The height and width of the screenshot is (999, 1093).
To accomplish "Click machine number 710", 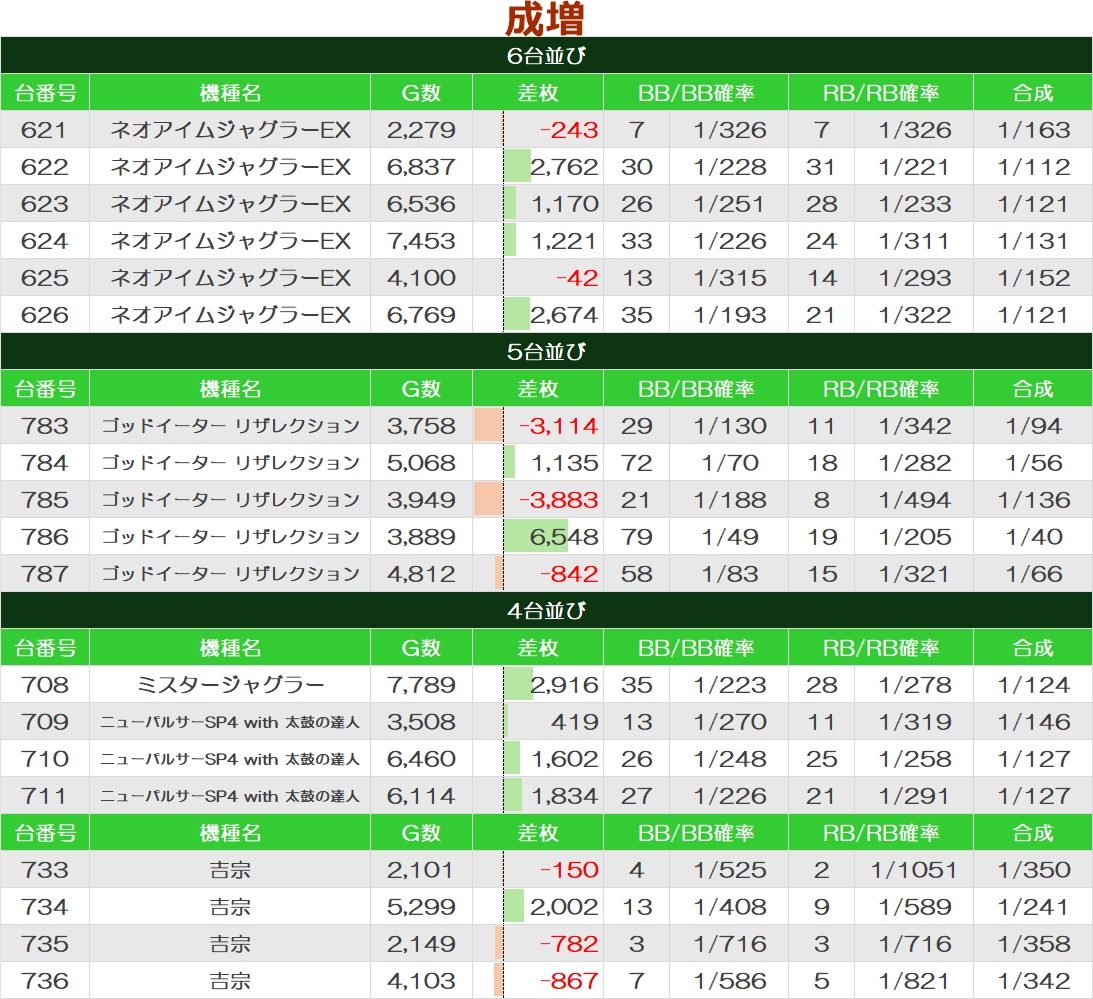I will point(45,758).
